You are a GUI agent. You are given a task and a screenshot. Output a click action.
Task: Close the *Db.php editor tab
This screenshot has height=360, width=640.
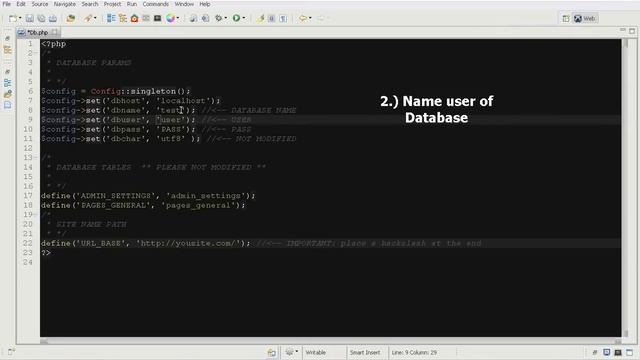(54, 32)
